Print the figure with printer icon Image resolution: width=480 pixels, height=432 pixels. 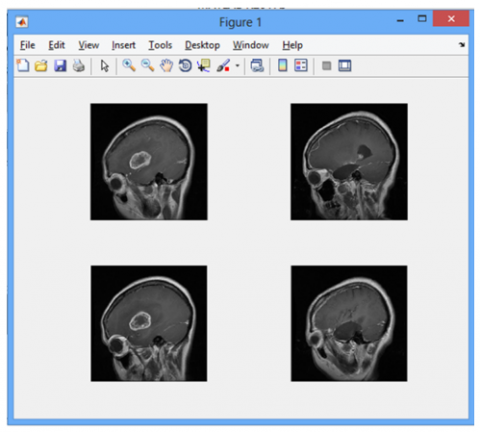(79, 66)
